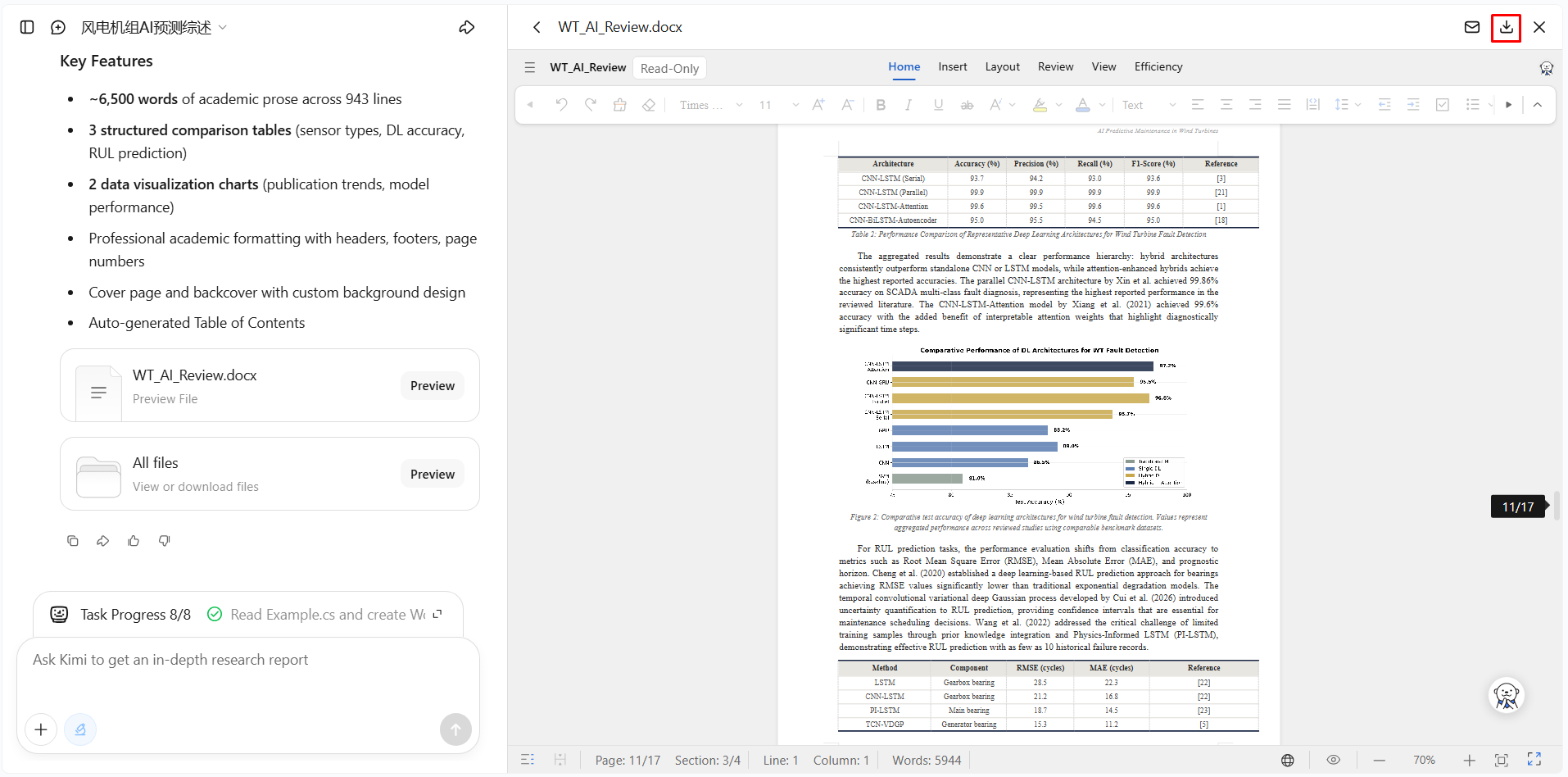
Task: Dislike the response with thumbs down
Action: pyautogui.click(x=165, y=541)
